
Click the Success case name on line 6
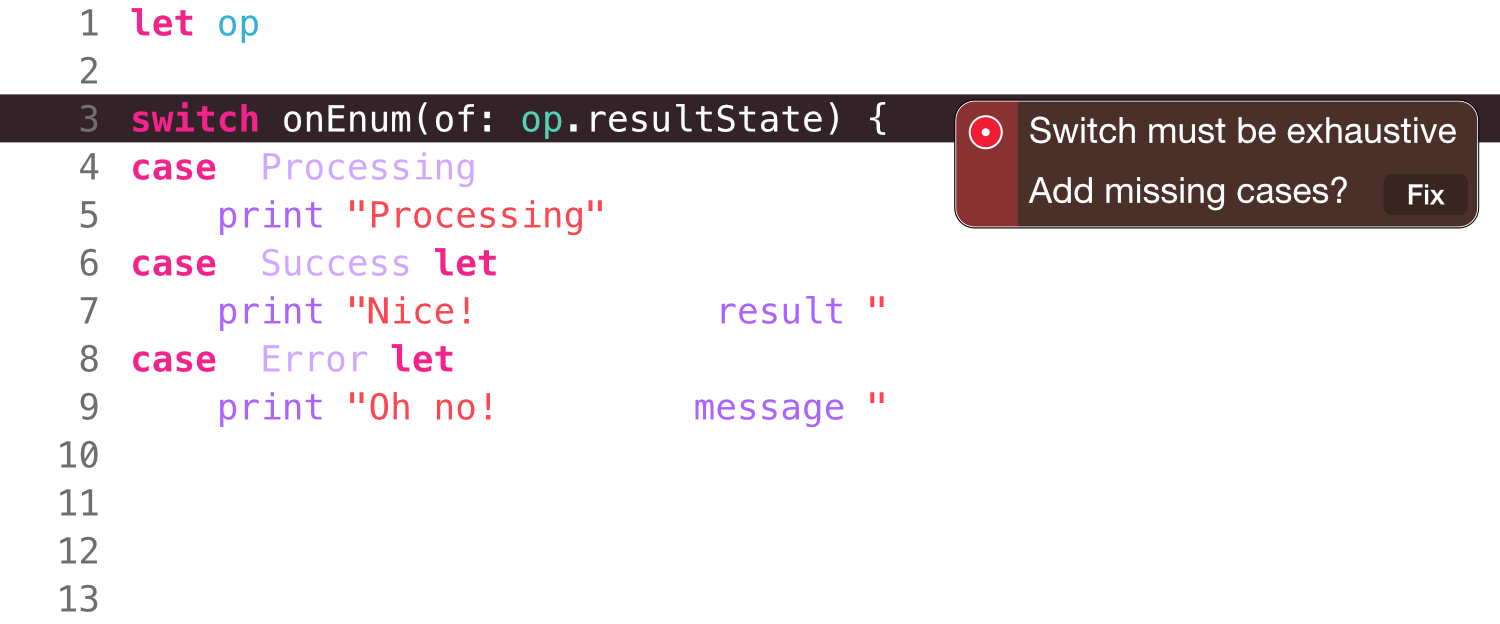coord(336,263)
